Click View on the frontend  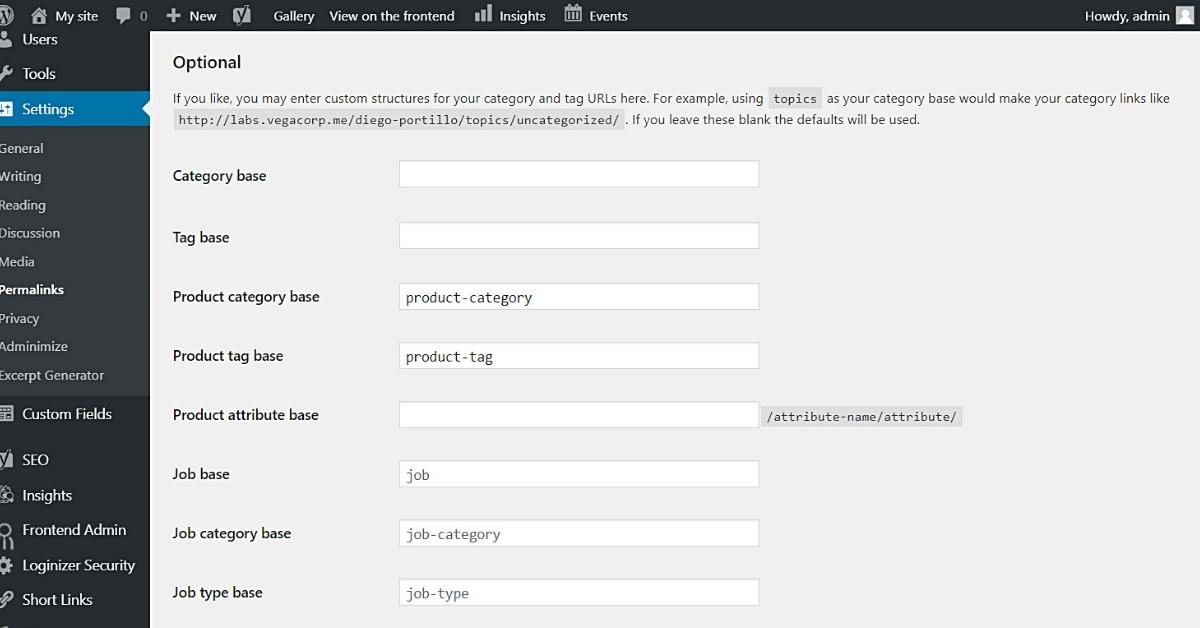pyautogui.click(x=391, y=15)
